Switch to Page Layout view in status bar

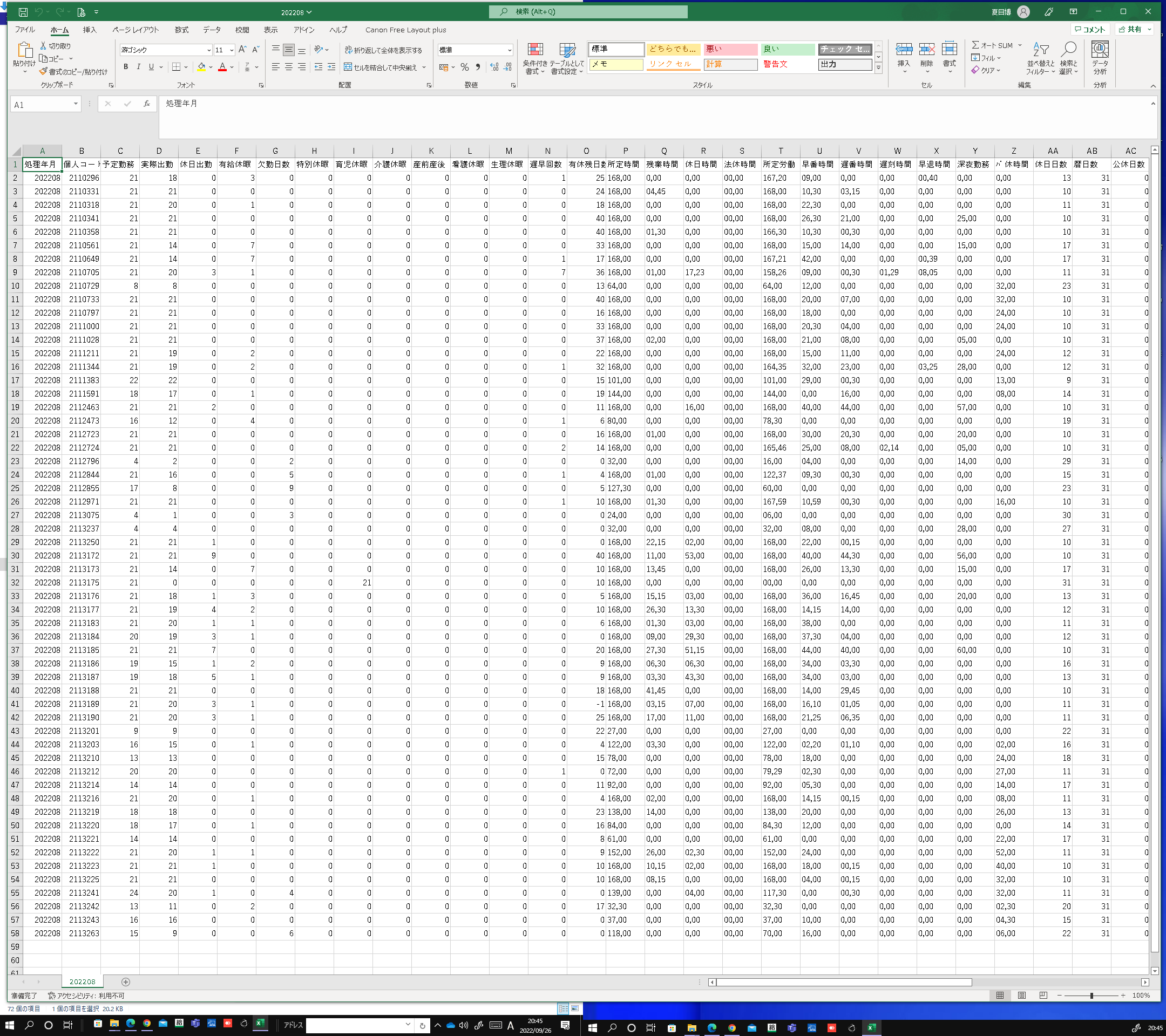click(1022, 996)
